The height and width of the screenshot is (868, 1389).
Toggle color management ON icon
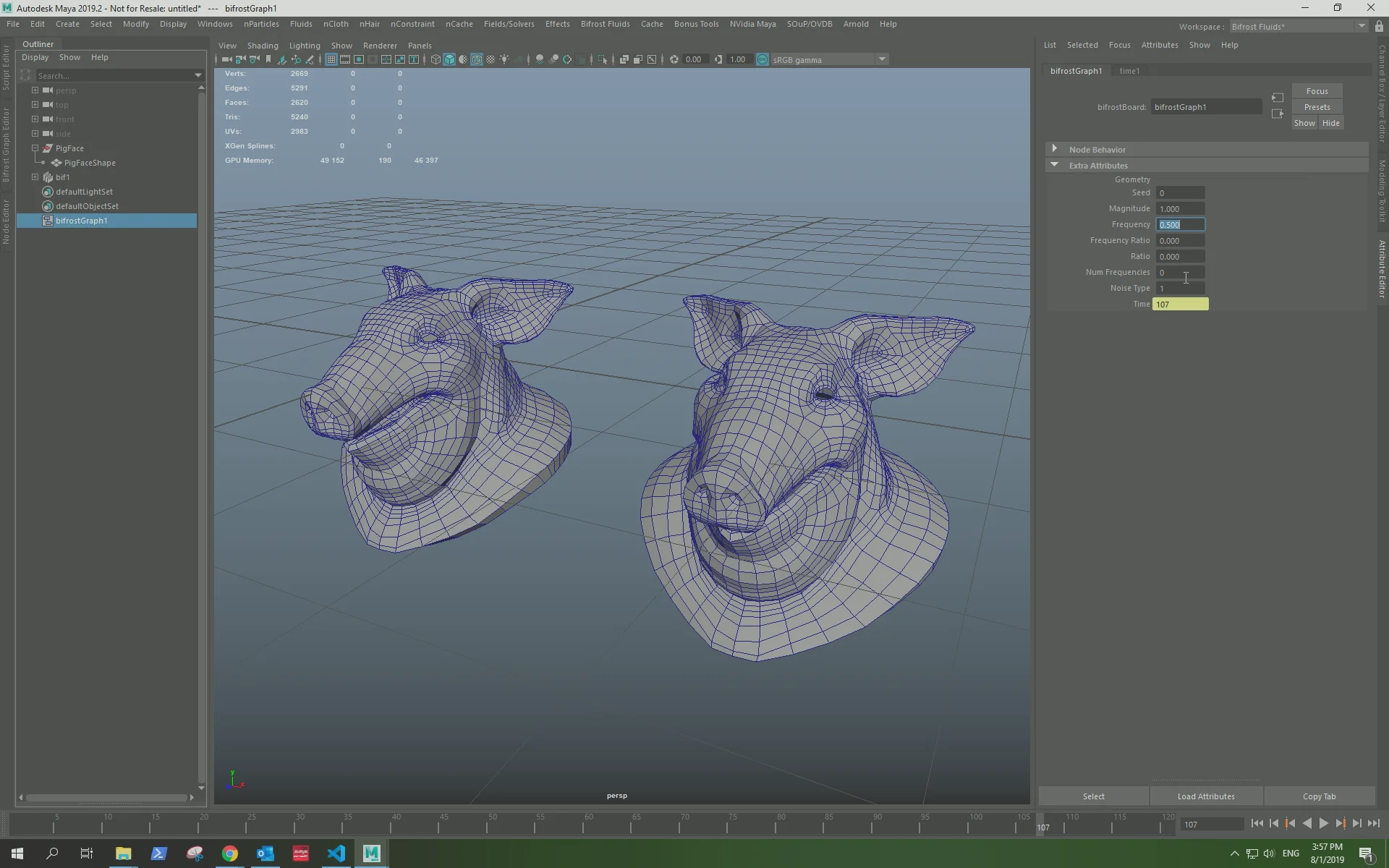pyautogui.click(x=762, y=59)
